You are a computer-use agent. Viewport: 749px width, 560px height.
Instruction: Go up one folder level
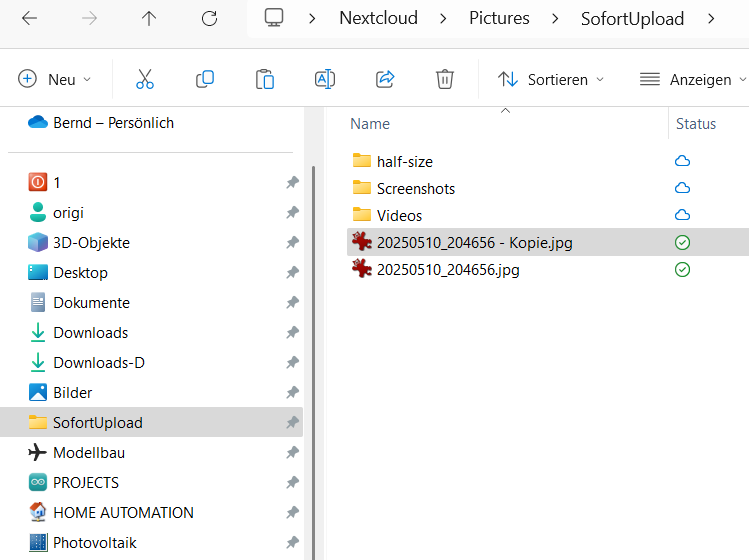click(149, 18)
